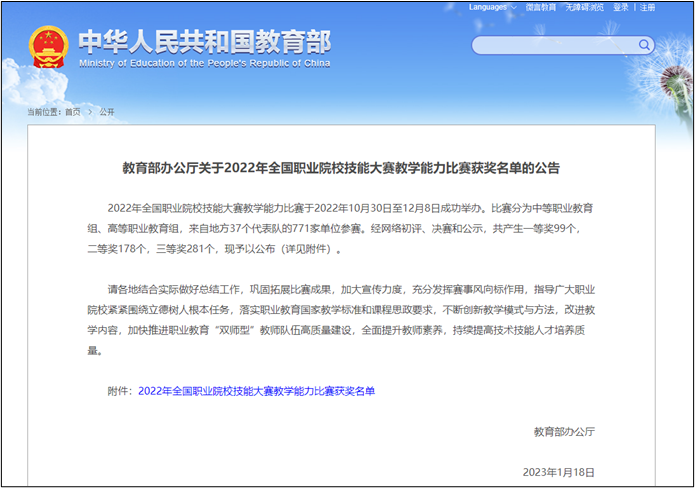Go to 首页 in the breadcrumb

click(x=72, y=112)
